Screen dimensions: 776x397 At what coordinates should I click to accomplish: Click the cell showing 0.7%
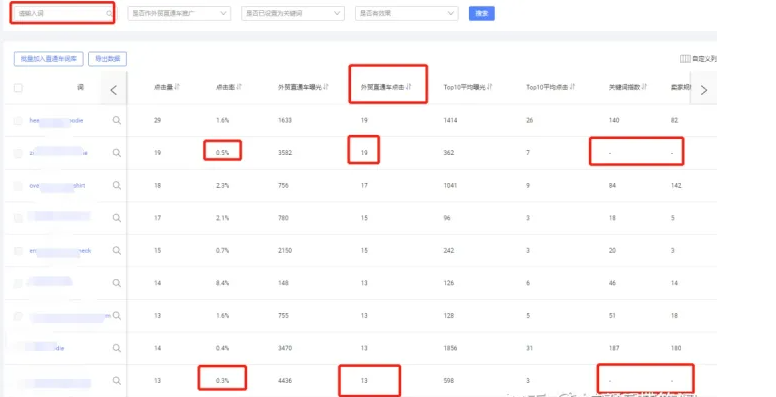(x=222, y=250)
